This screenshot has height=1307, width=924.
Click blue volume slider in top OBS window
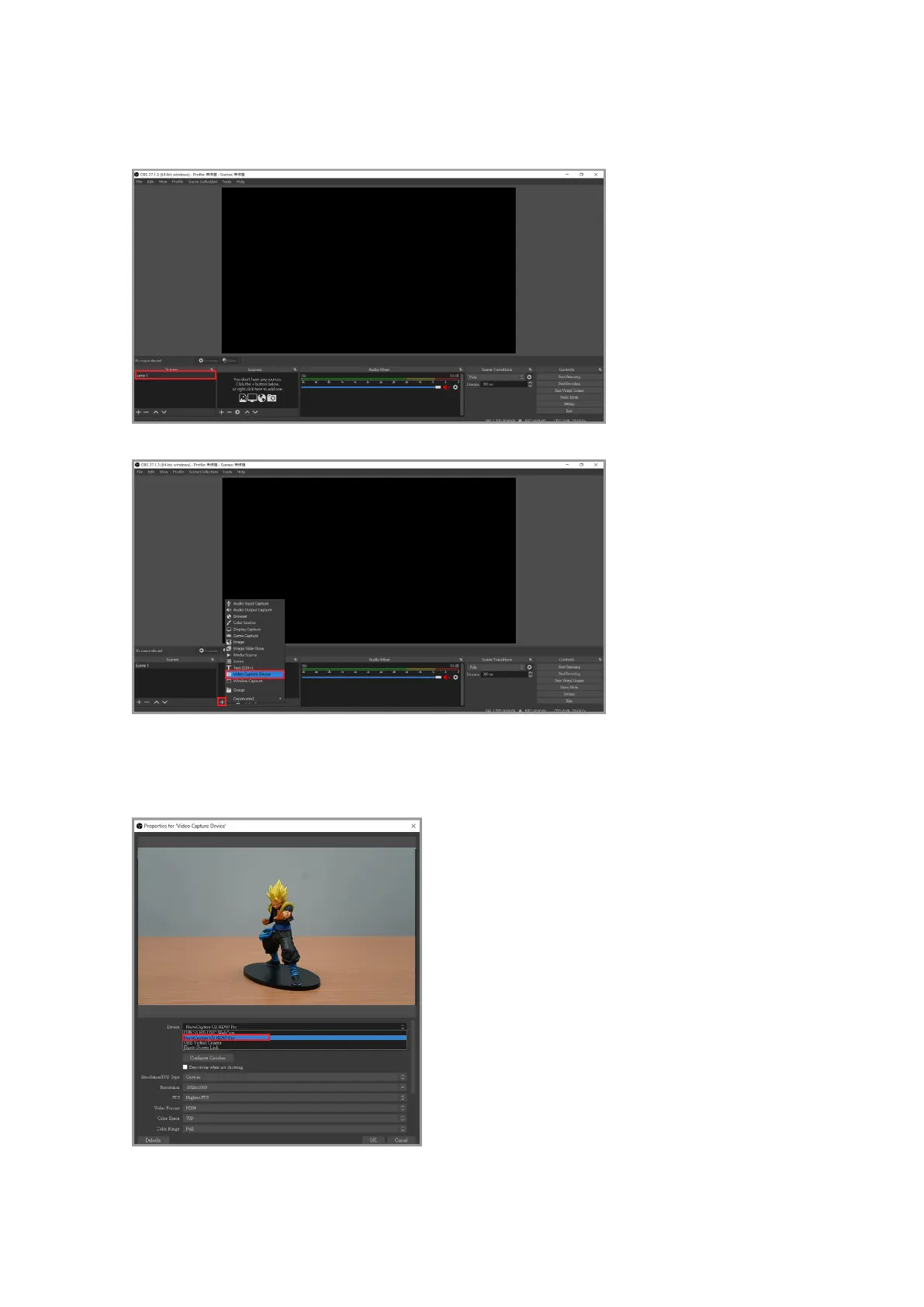click(x=371, y=387)
